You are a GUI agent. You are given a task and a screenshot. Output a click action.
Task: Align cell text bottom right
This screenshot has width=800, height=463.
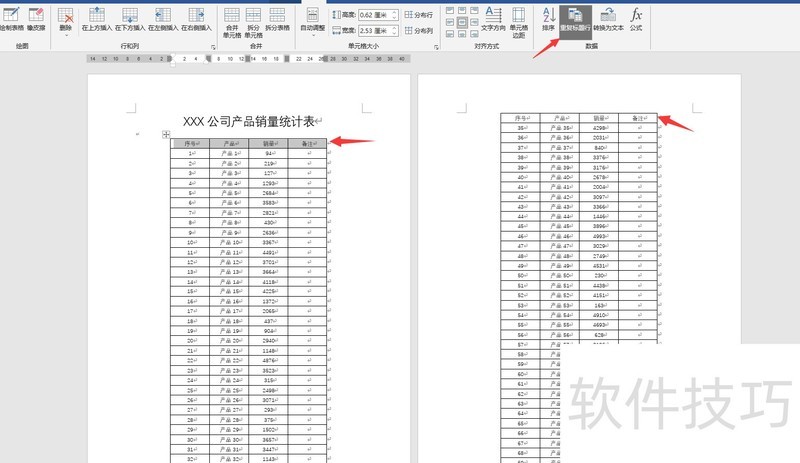(x=474, y=34)
